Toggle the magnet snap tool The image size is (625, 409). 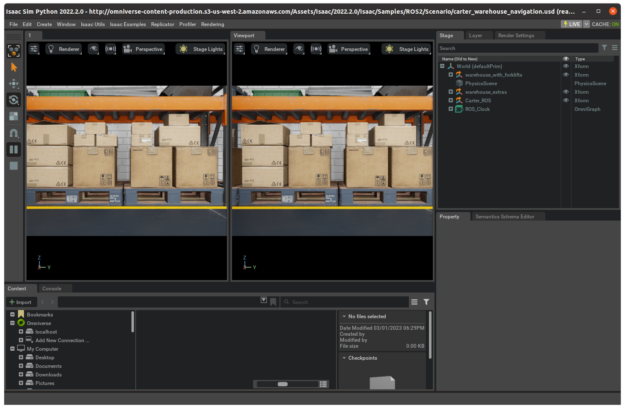click(x=14, y=133)
